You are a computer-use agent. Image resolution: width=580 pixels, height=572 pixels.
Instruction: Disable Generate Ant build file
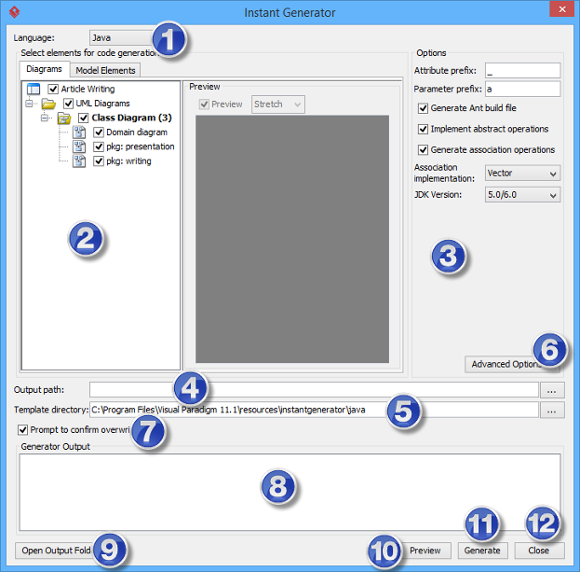[423, 108]
